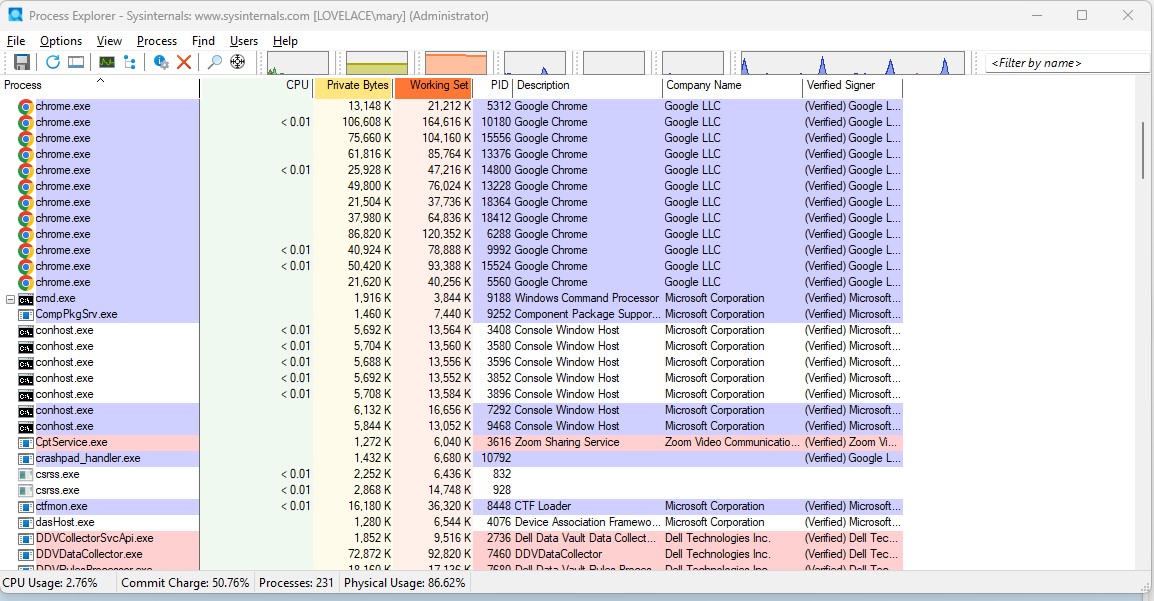Click the csrss.exe icon for PID 832
The height and width of the screenshot is (601, 1154).
(26, 475)
